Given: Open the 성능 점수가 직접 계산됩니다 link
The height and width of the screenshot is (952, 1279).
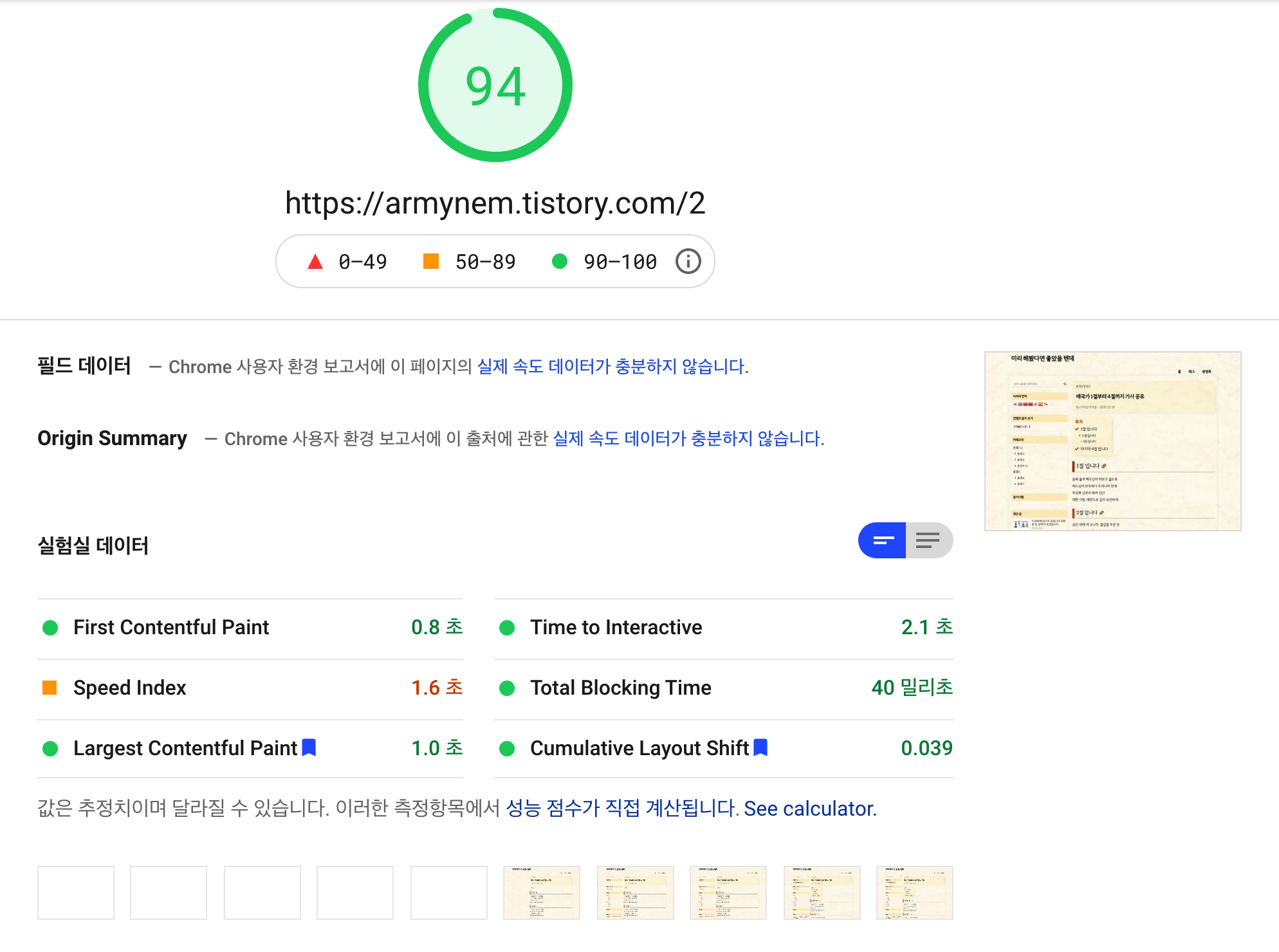Looking at the screenshot, I should pos(621,809).
